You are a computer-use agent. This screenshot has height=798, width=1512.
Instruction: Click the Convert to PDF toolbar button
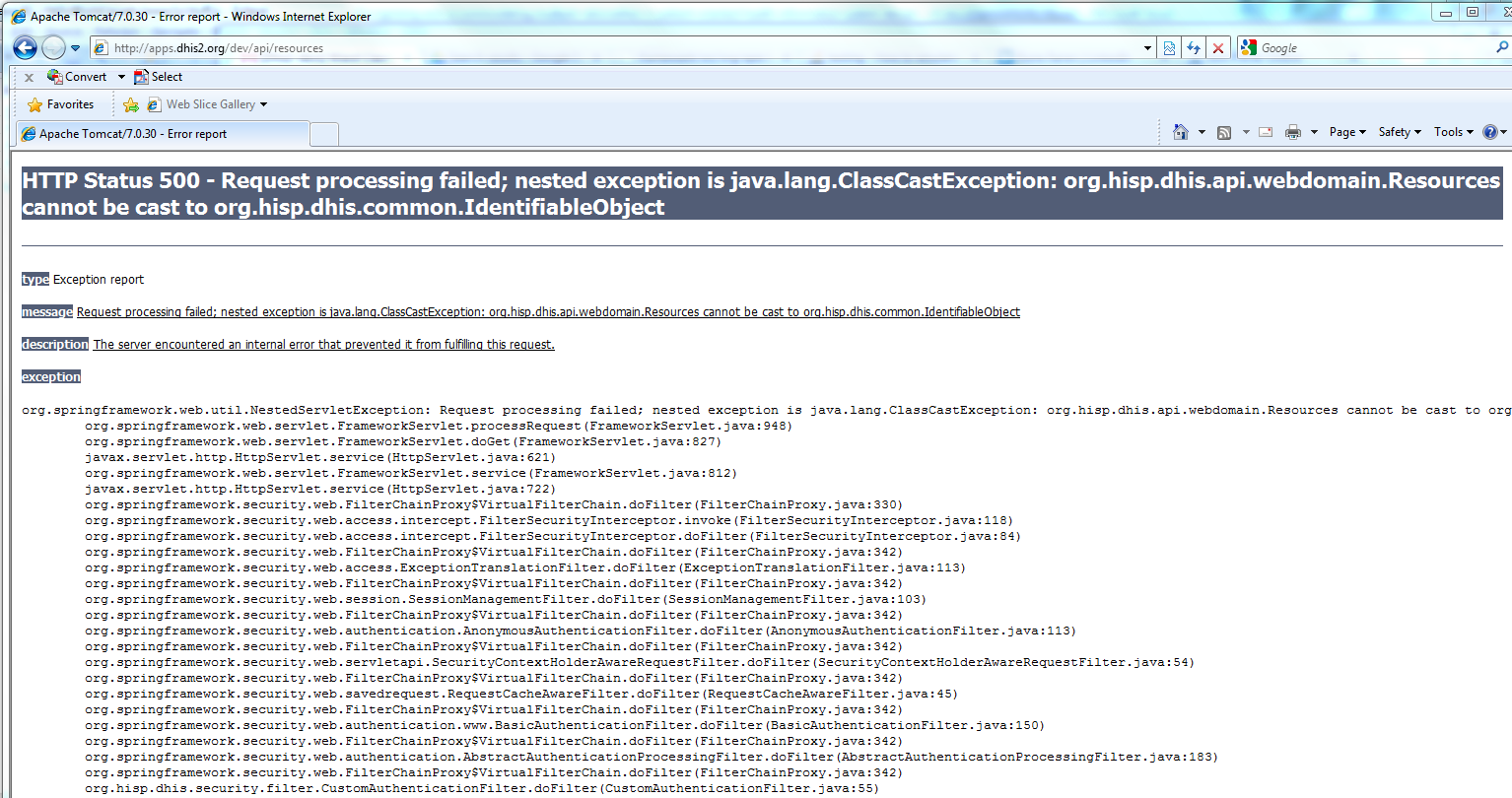(77, 77)
